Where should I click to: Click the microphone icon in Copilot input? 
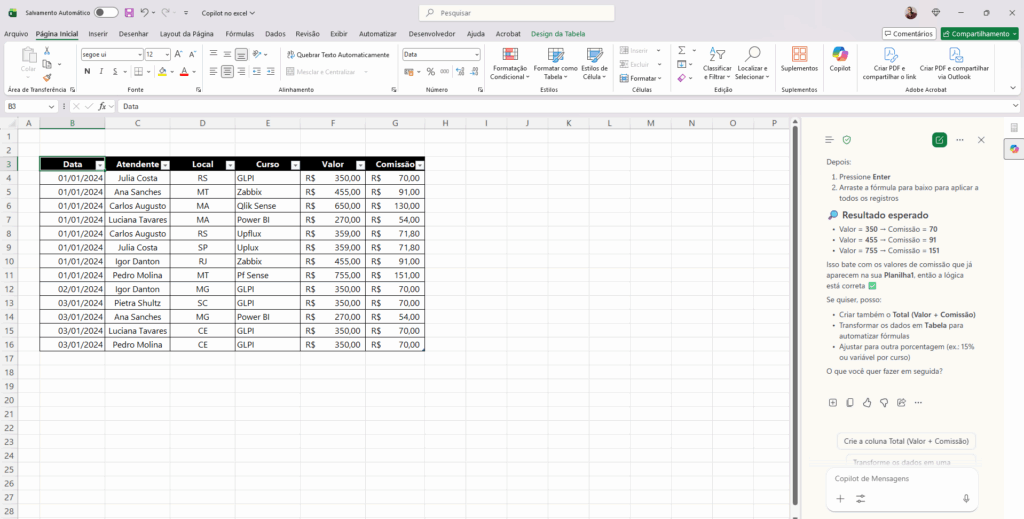coord(966,498)
